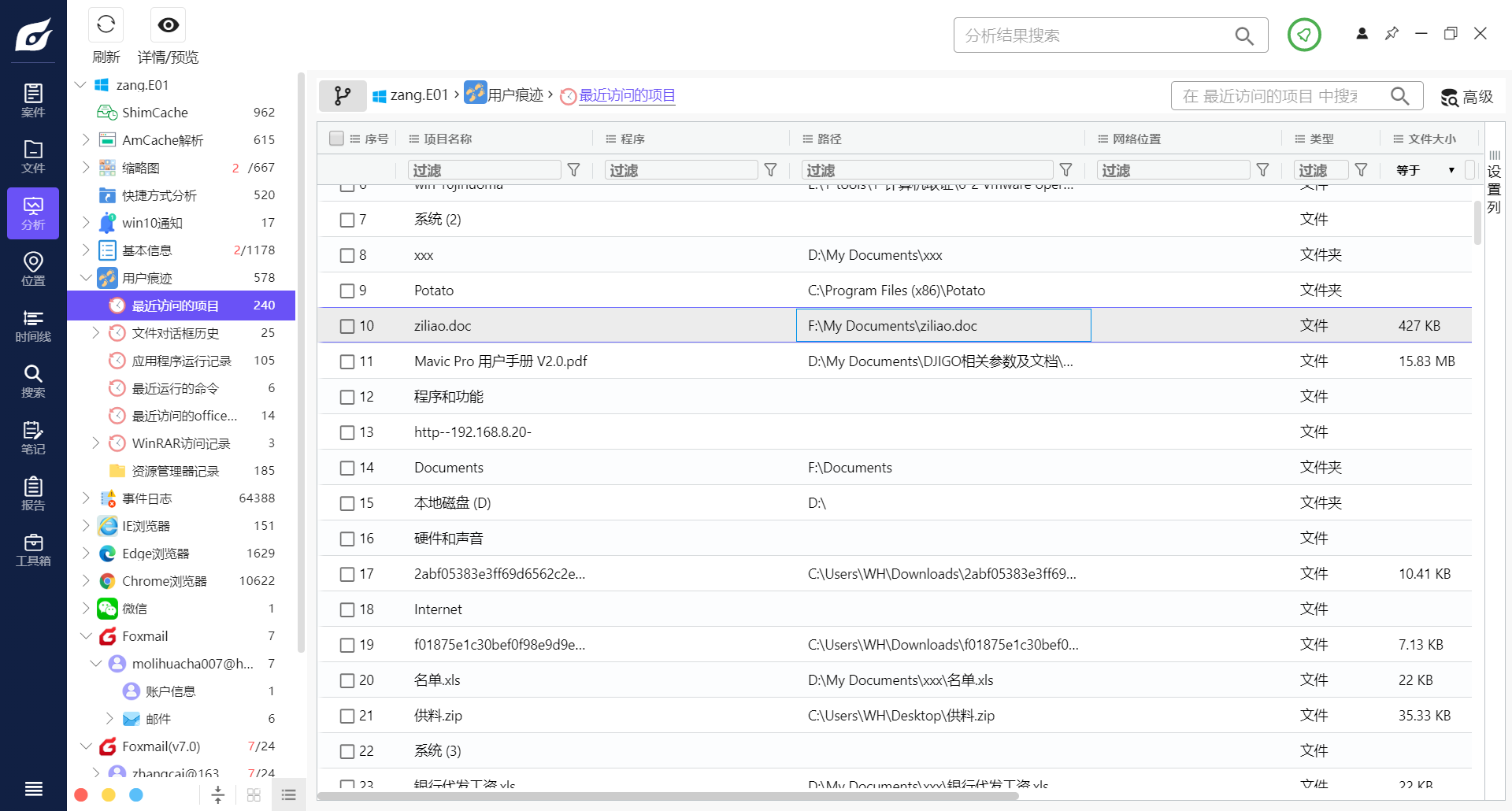1512x811 pixels.
Task: Expand the win10通知 node
Action: [86, 222]
